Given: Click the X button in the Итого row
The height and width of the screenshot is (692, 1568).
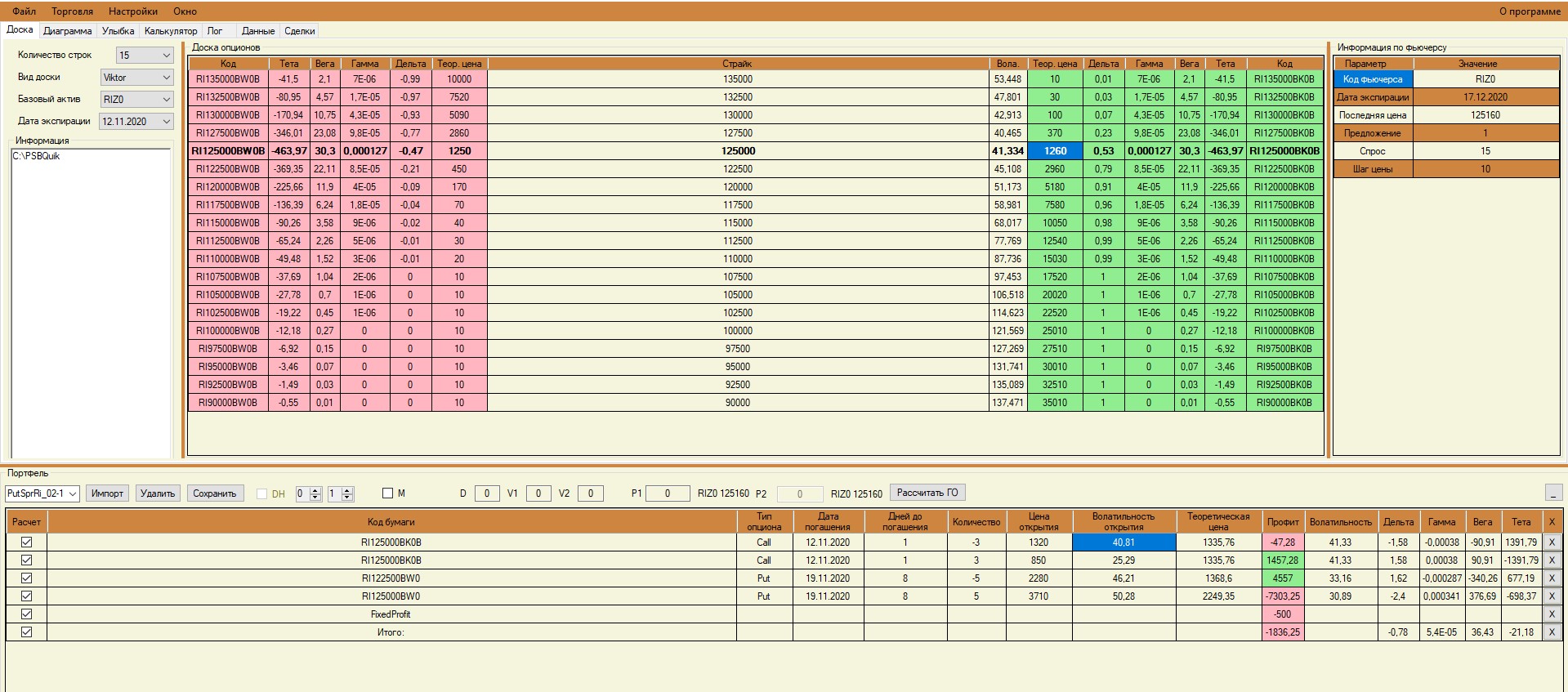Looking at the screenshot, I should (1552, 632).
